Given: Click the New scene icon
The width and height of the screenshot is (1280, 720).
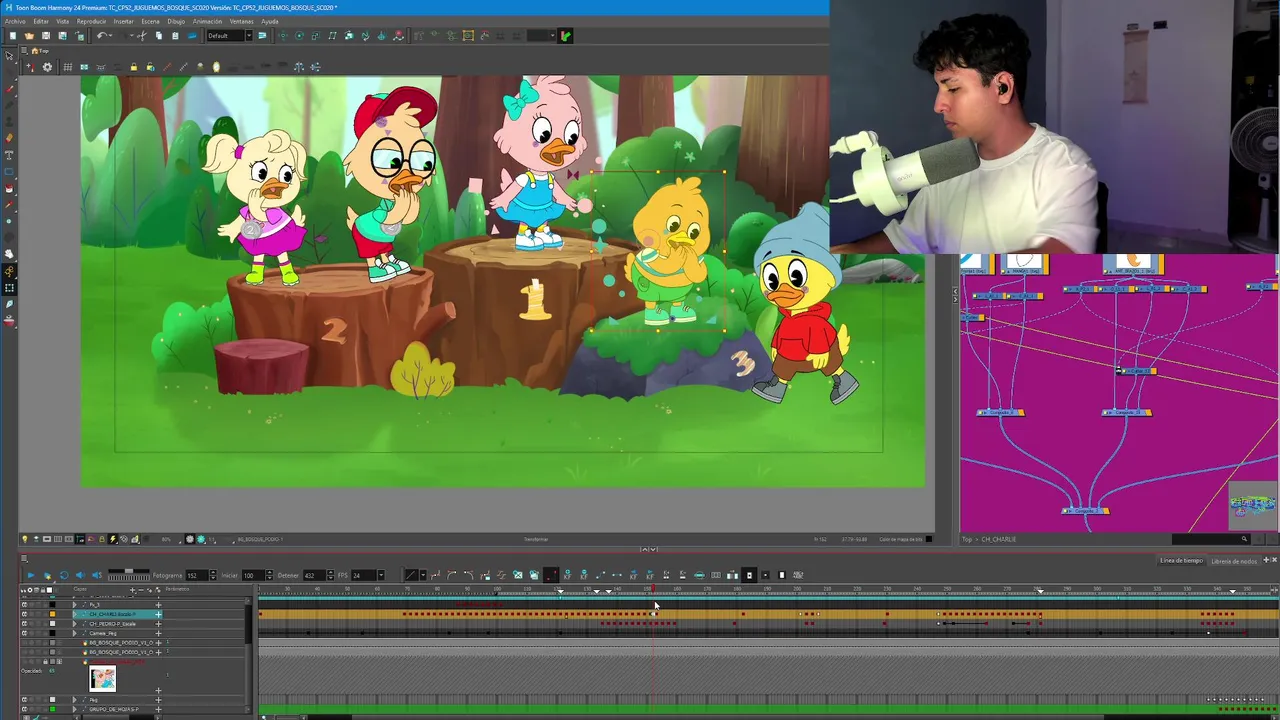Looking at the screenshot, I should [13, 36].
